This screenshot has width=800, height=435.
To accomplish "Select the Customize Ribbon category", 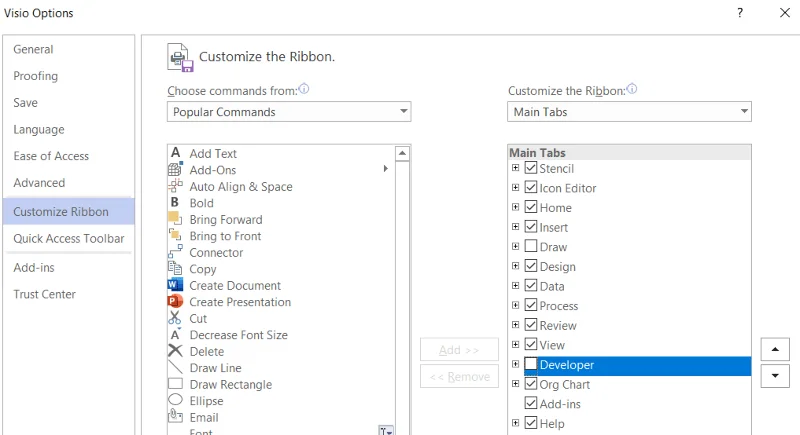I will [x=68, y=212].
